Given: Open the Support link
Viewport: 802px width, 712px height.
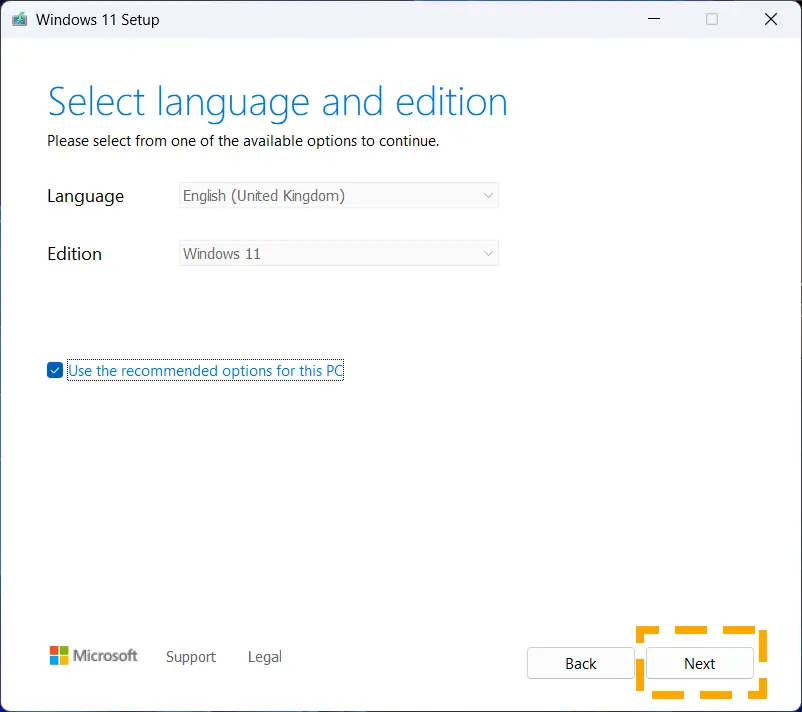Looking at the screenshot, I should [x=191, y=657].
